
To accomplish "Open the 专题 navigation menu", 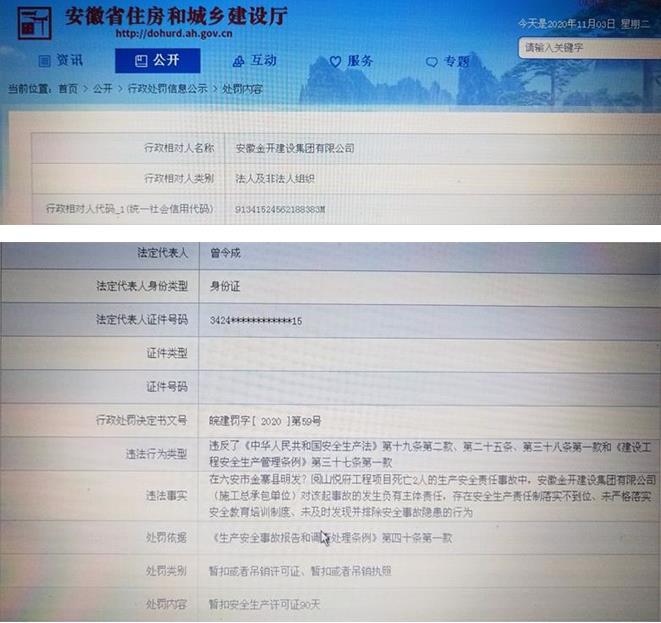I will tap(448, 62).
